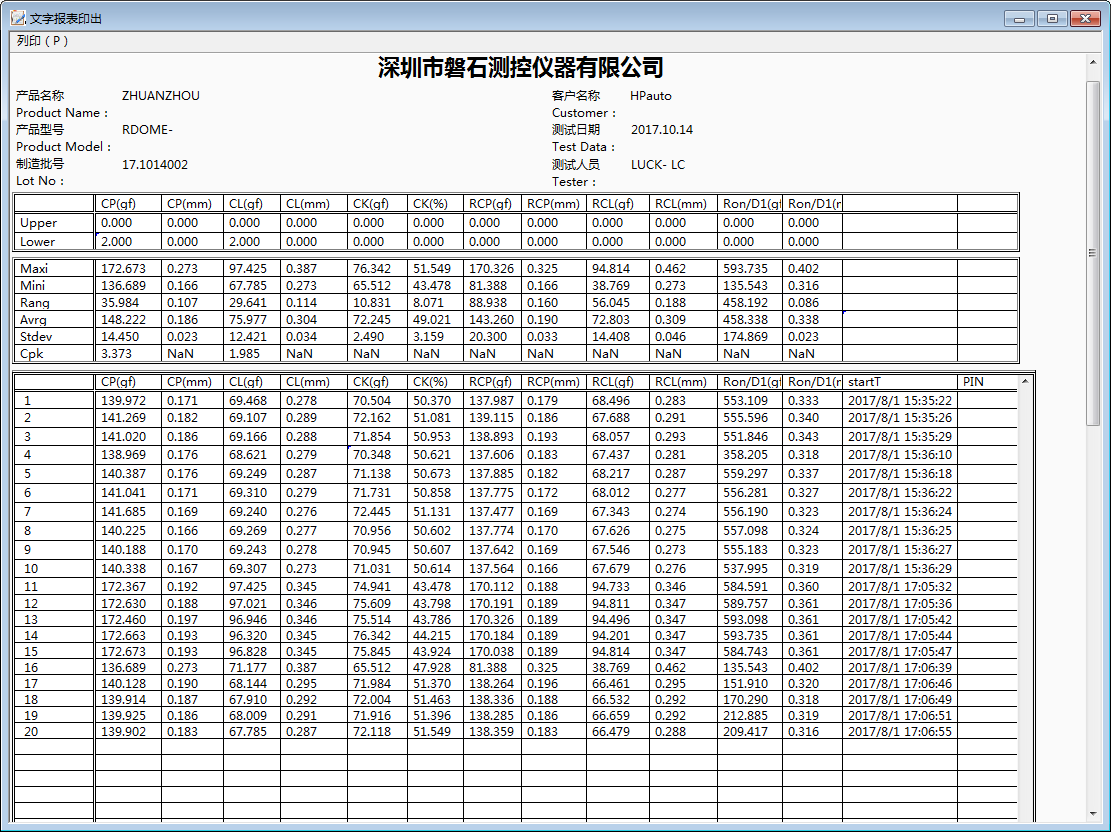
Task: Open the 列印(P) print menu
Action: [42, 41]
